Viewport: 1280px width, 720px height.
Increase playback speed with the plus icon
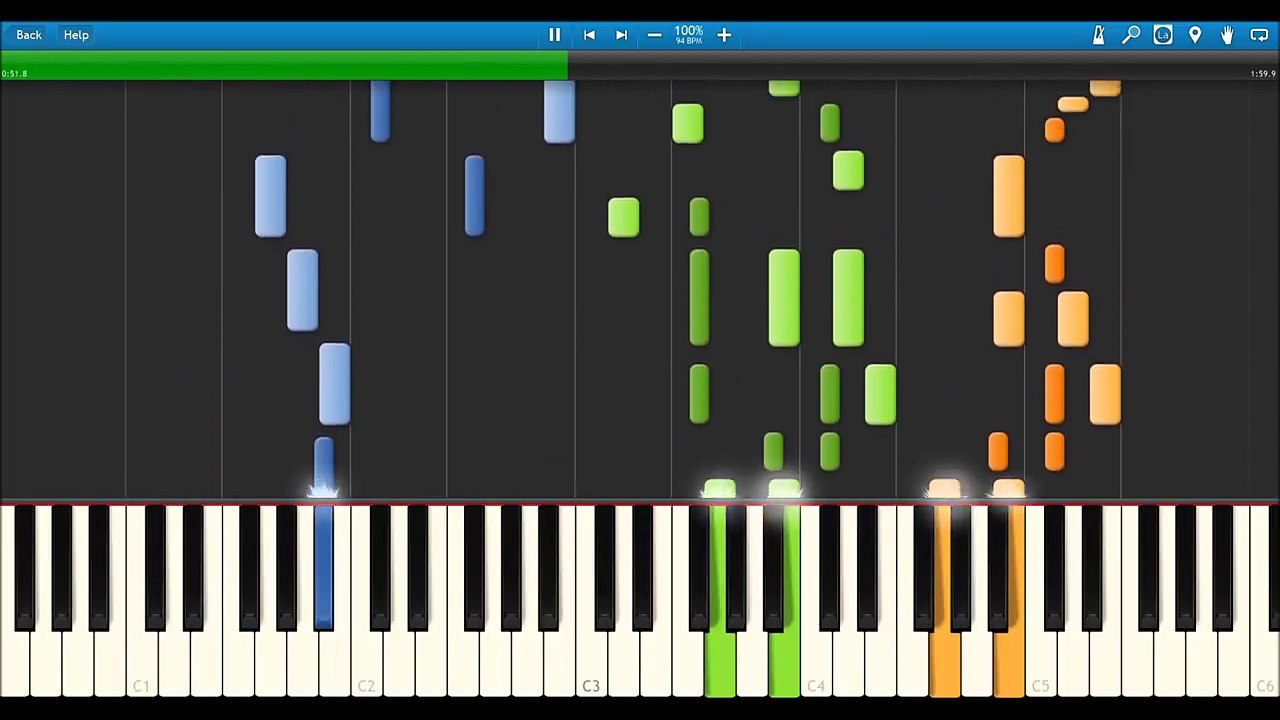click(724, 35)
